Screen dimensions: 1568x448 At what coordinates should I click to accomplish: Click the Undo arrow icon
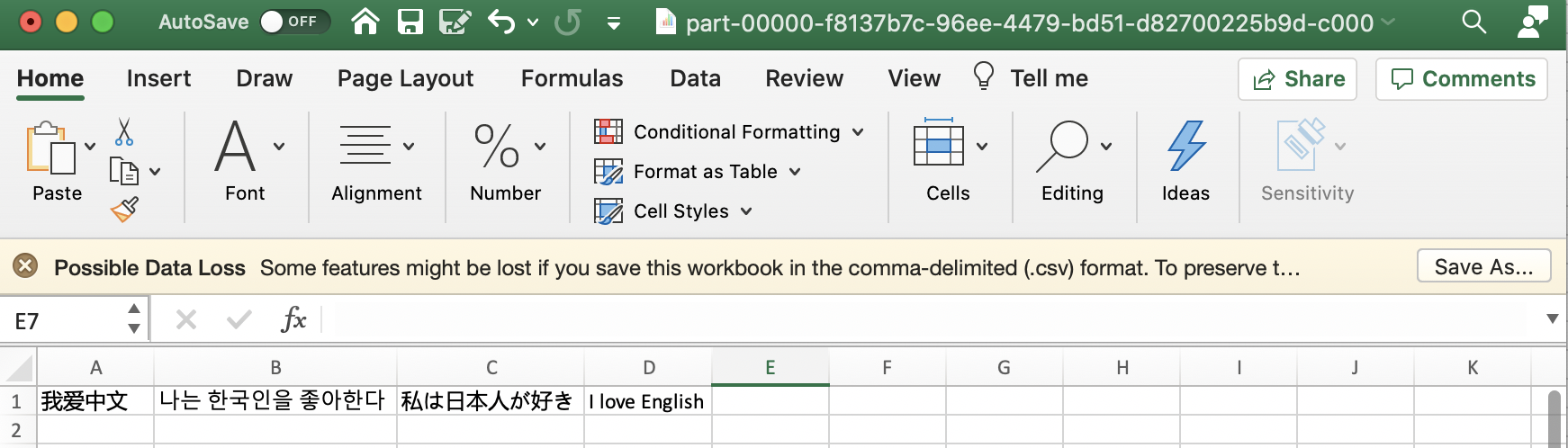(501, 22)
